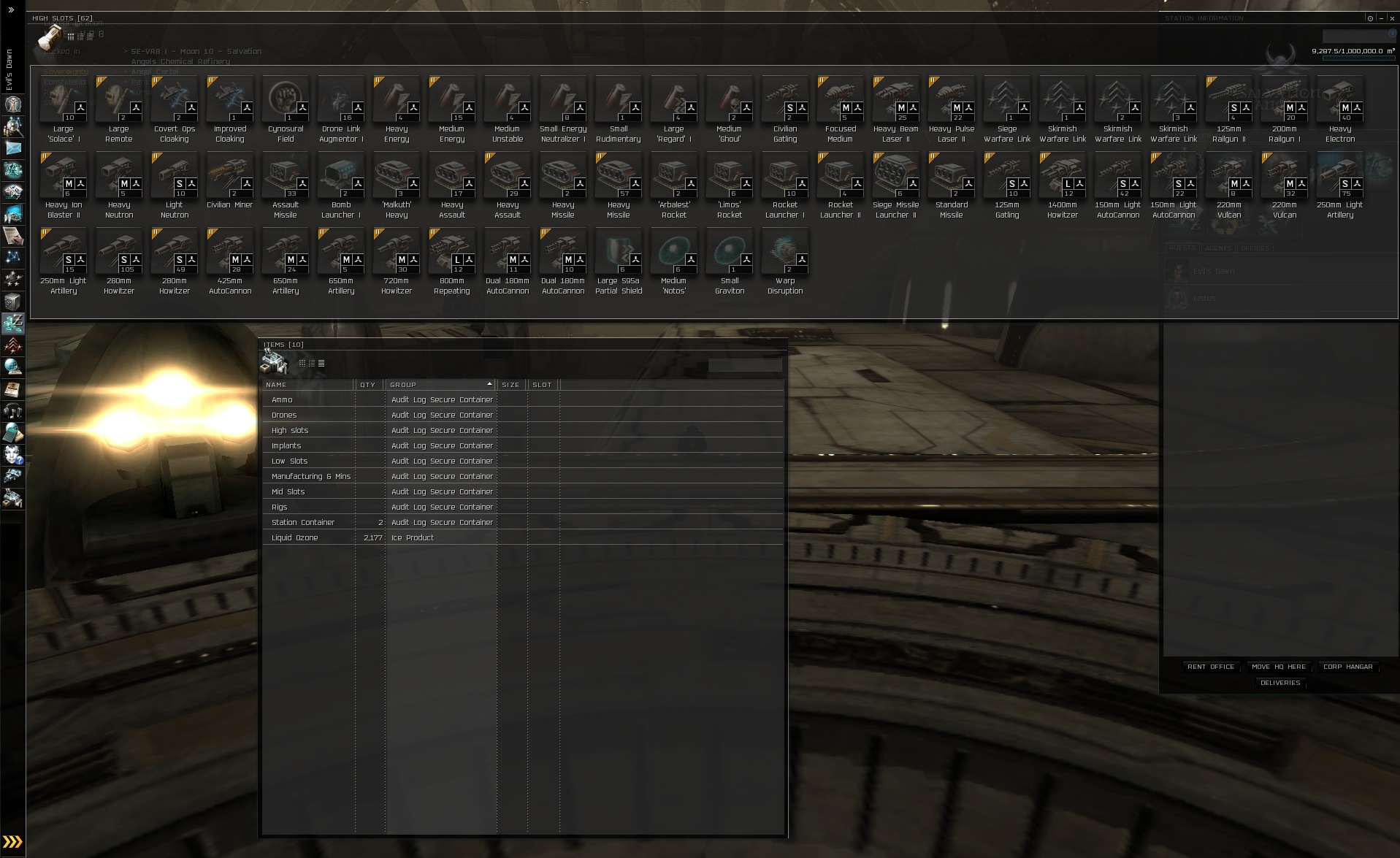Select the Manufacturing & Mins row
The height and width of the screenshot is (858, 1400).
[x=523, y=476]
